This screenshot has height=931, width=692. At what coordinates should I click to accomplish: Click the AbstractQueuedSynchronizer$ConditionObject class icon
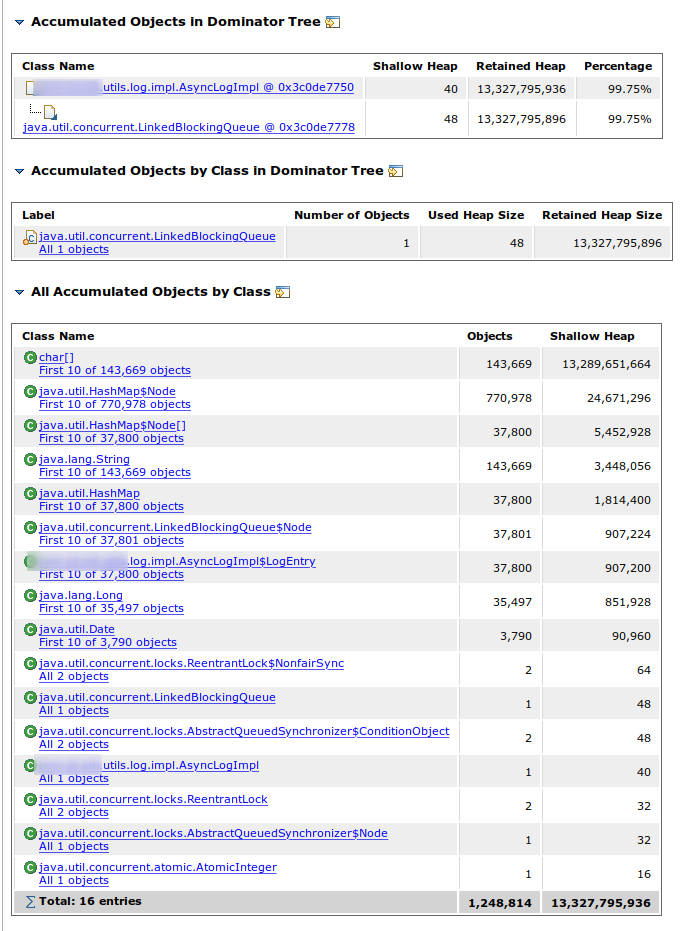pyautogui.click(x=30, y=731)
